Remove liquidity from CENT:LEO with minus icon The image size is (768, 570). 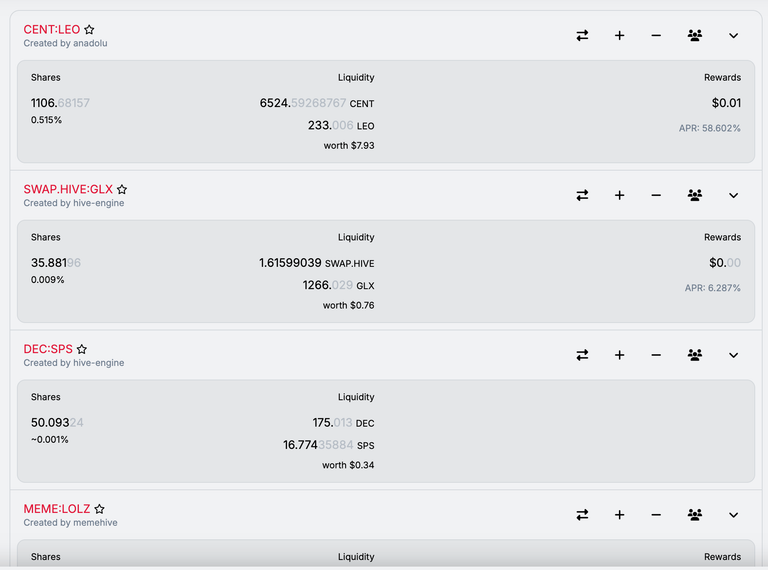[x=656, y=35]
